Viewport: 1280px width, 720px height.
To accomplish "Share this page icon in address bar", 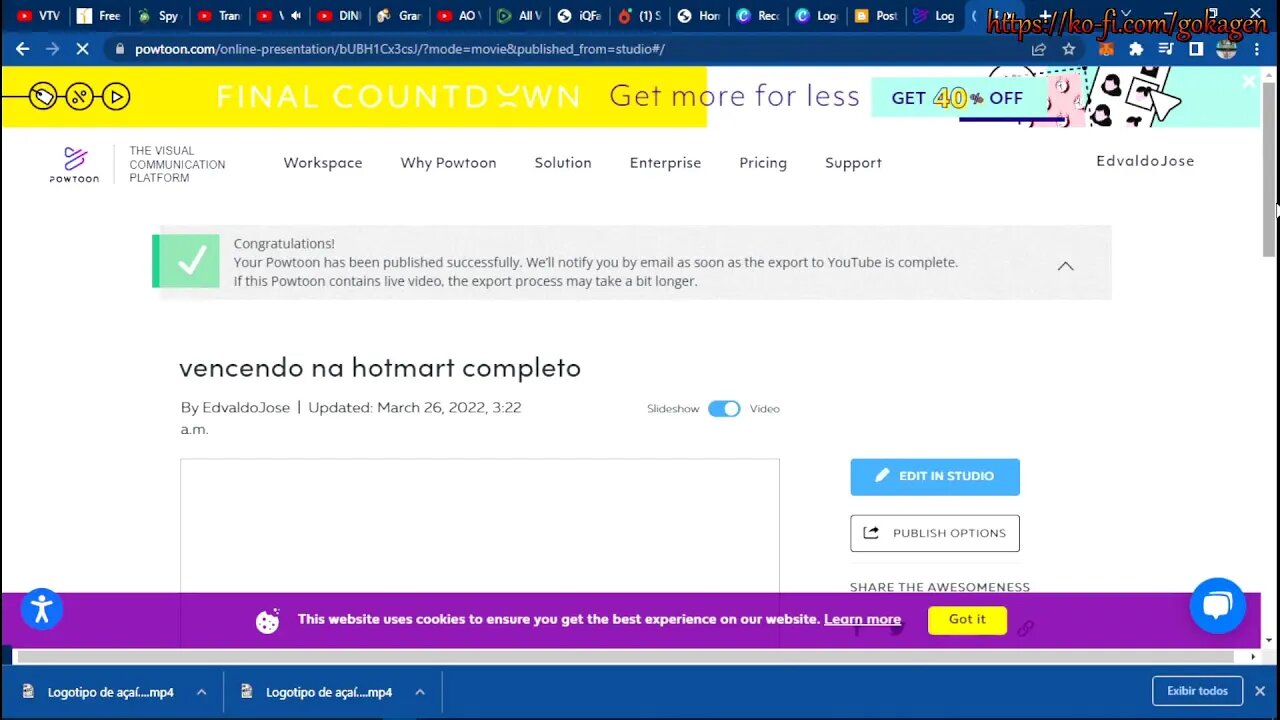I will (1039, 49).
